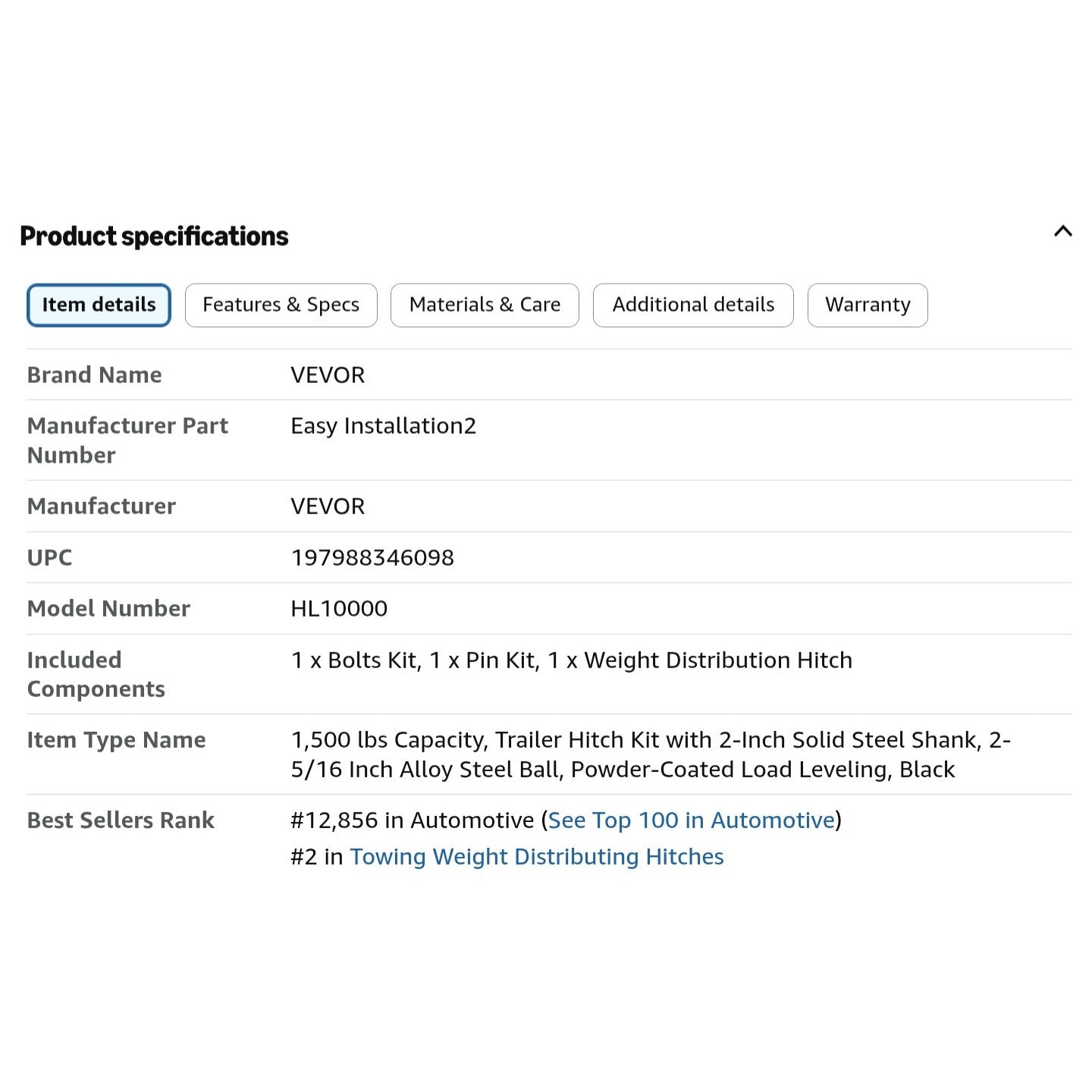Click the Easy Installation2 part number
The width and height of the screenshot is (1092, 1092).
pos(384,425)
